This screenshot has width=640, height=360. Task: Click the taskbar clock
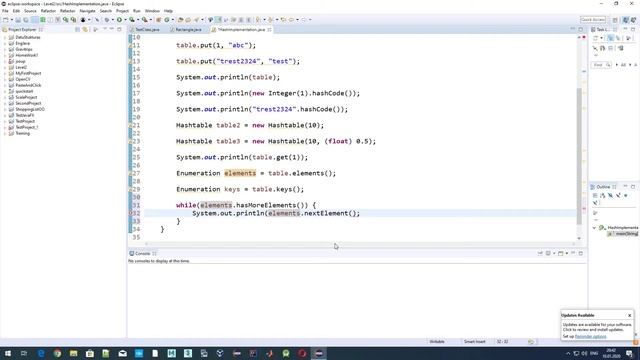[x=611, y=353]
